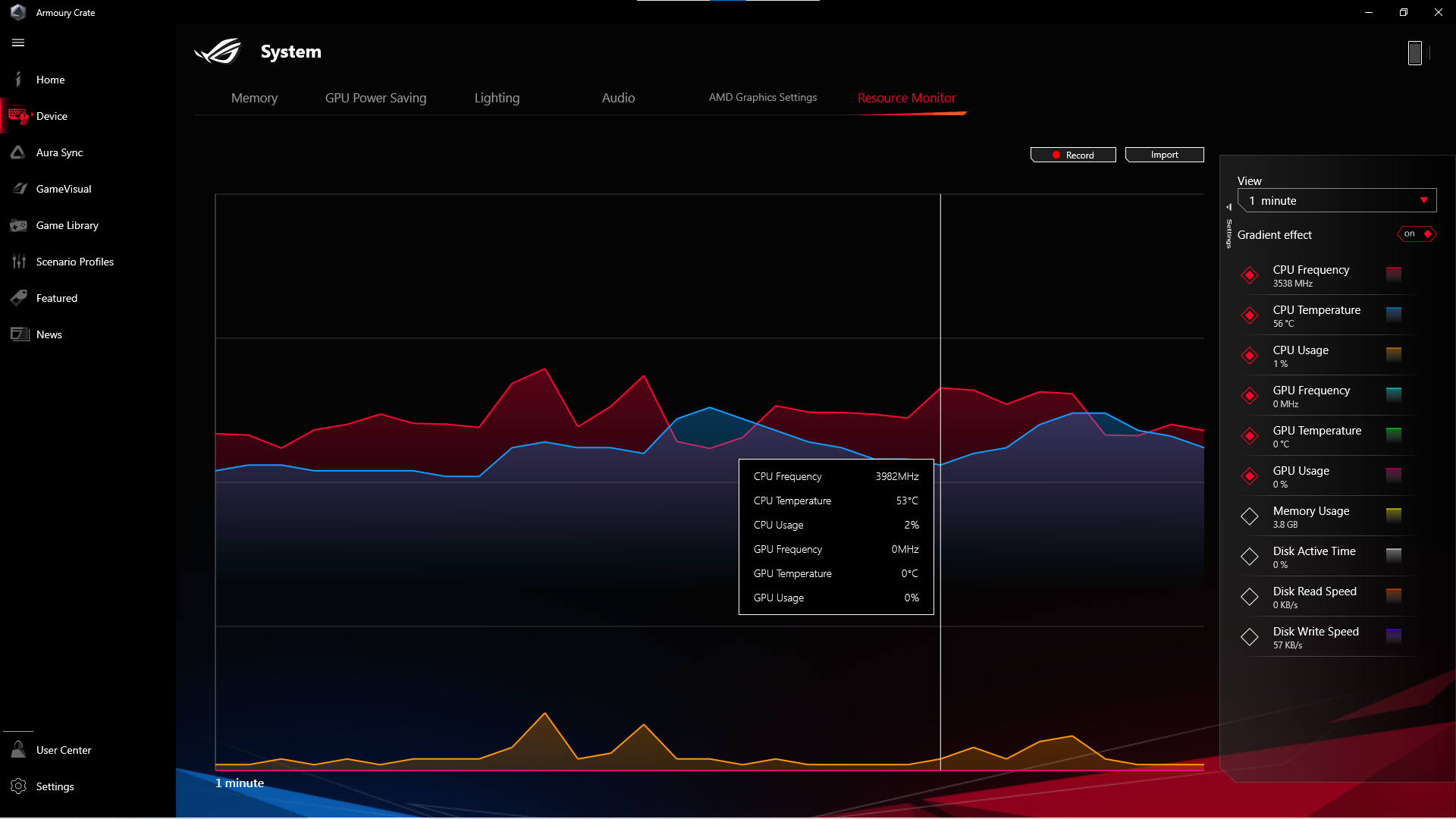Turn off the Gradient effect switch

pyautogui.click(x=1416, y=234)
